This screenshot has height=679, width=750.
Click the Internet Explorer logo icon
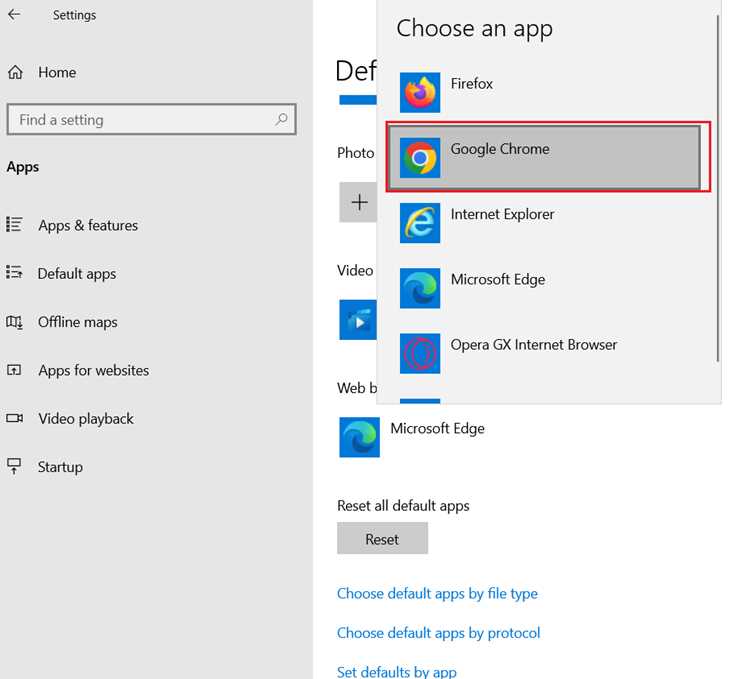[420, 223]
